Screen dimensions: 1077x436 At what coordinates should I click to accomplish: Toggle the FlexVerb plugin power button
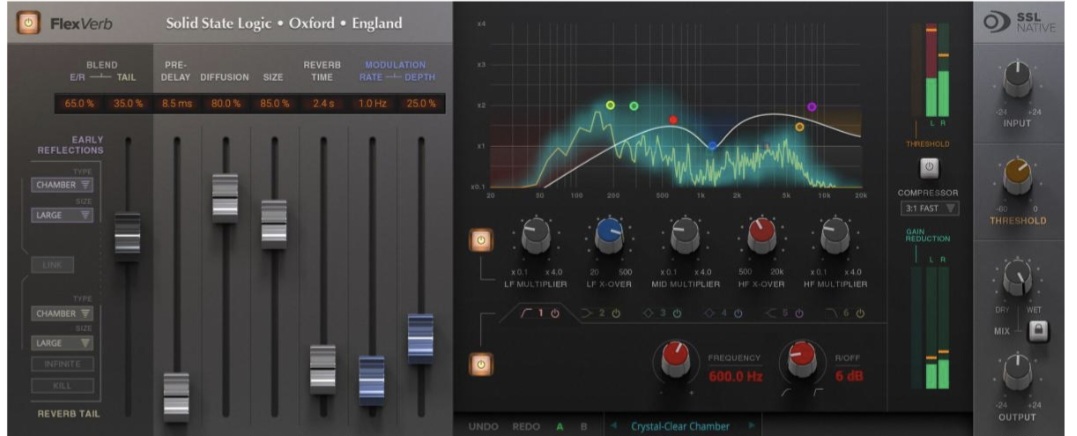28,23
